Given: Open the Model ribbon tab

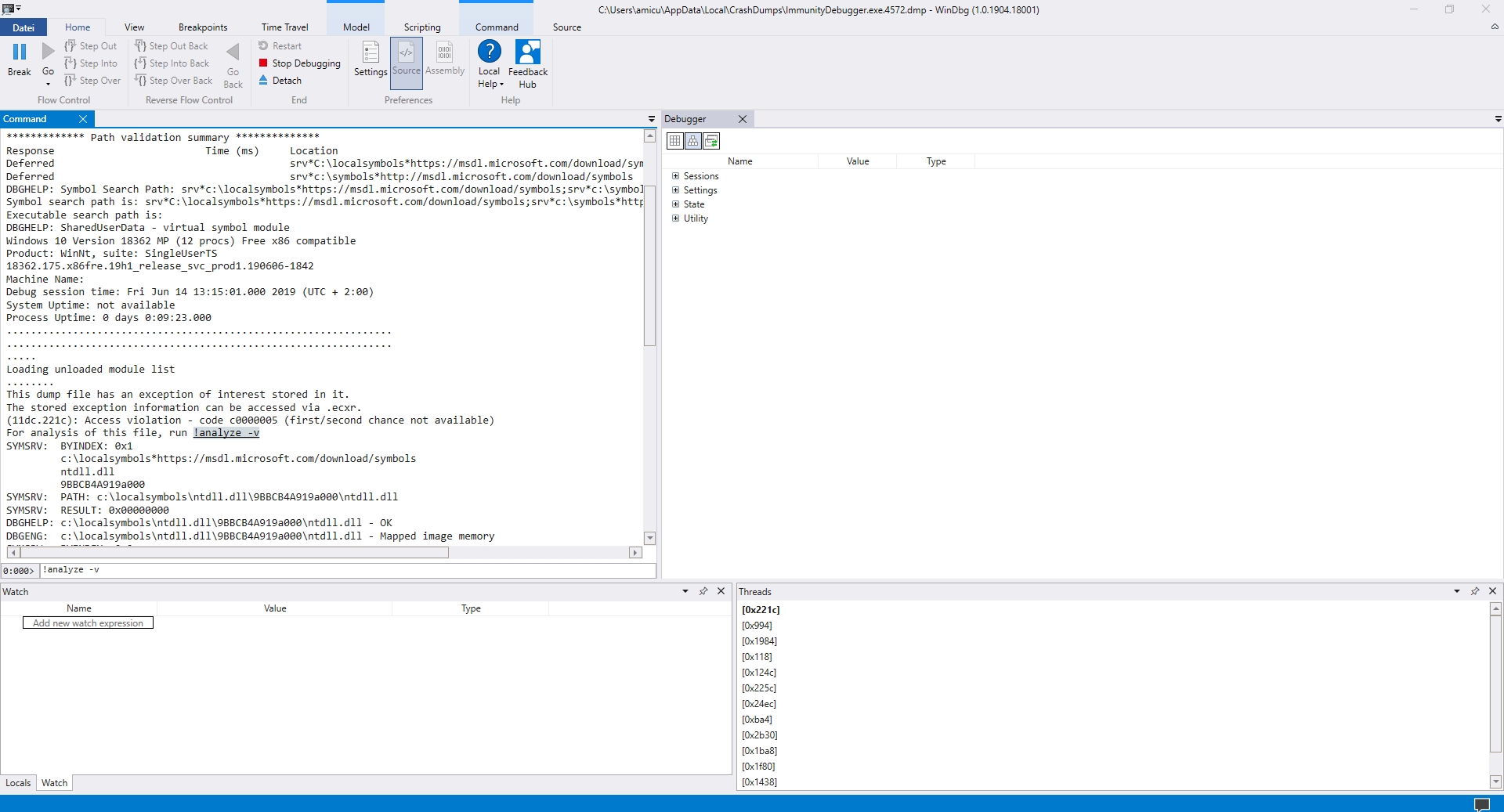Looking at the screenshot, I should point(356,27).
